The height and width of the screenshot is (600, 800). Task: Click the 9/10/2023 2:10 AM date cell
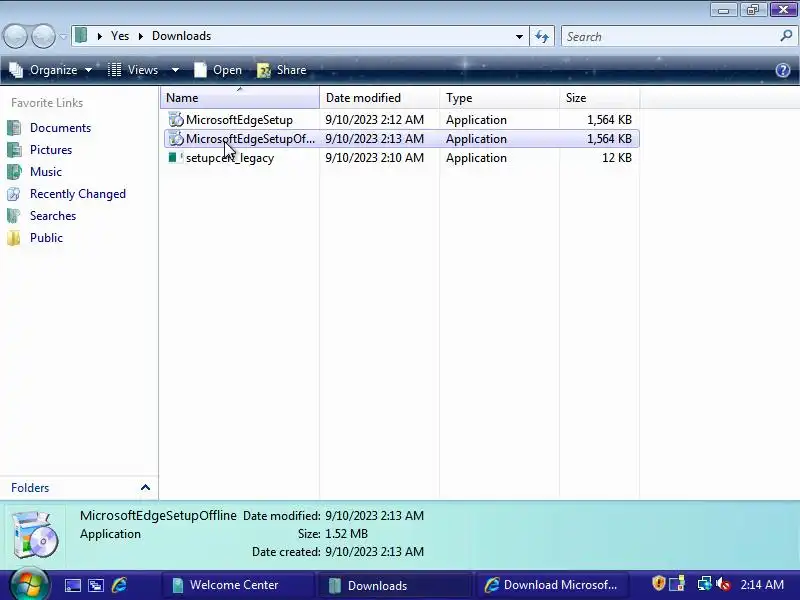374,158
